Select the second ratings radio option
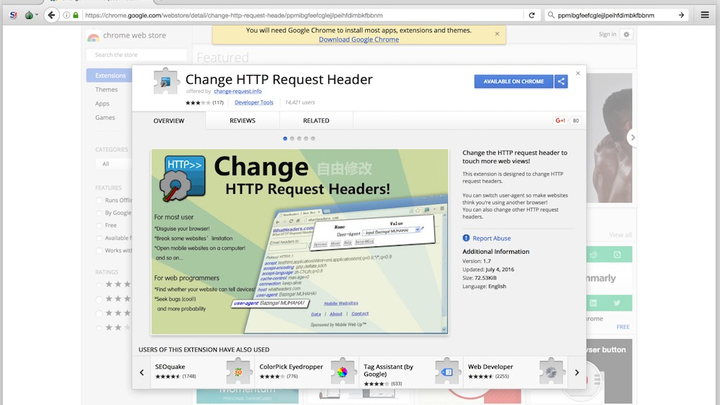Viewport: 720px width, 405px height. [99, 299]
